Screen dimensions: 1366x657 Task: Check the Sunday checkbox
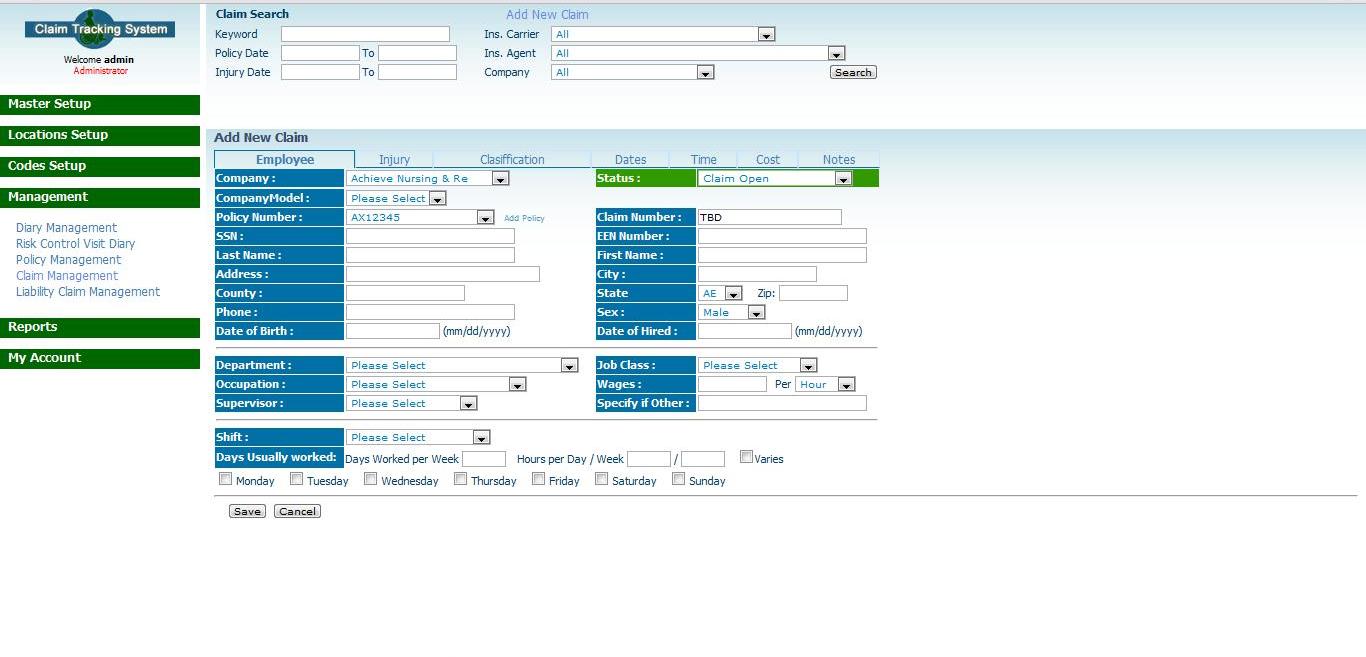pyautogui.click(x=678, y=479)
